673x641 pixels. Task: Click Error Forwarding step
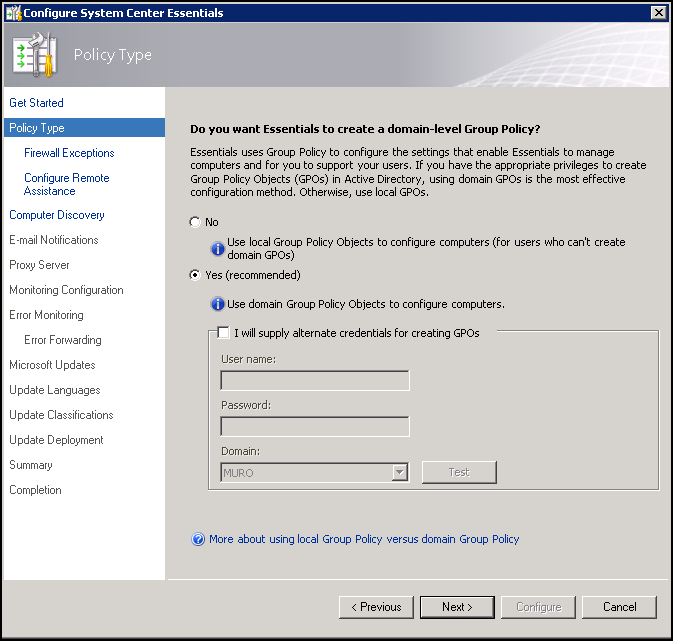63,340
